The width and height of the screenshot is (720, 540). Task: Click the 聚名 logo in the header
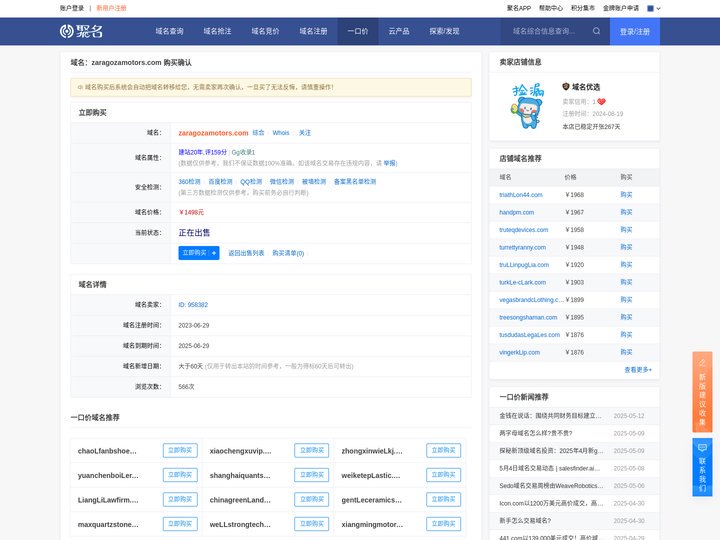click(x=81, y=31)
